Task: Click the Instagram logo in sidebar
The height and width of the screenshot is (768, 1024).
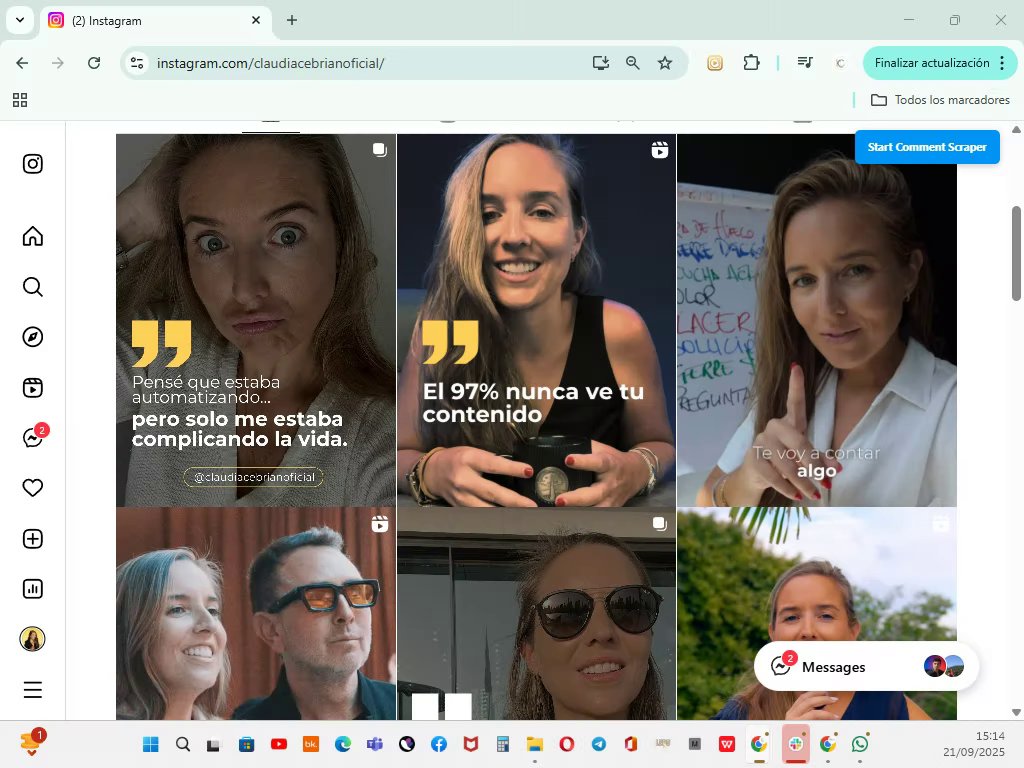Action: [x=33, y=163]
